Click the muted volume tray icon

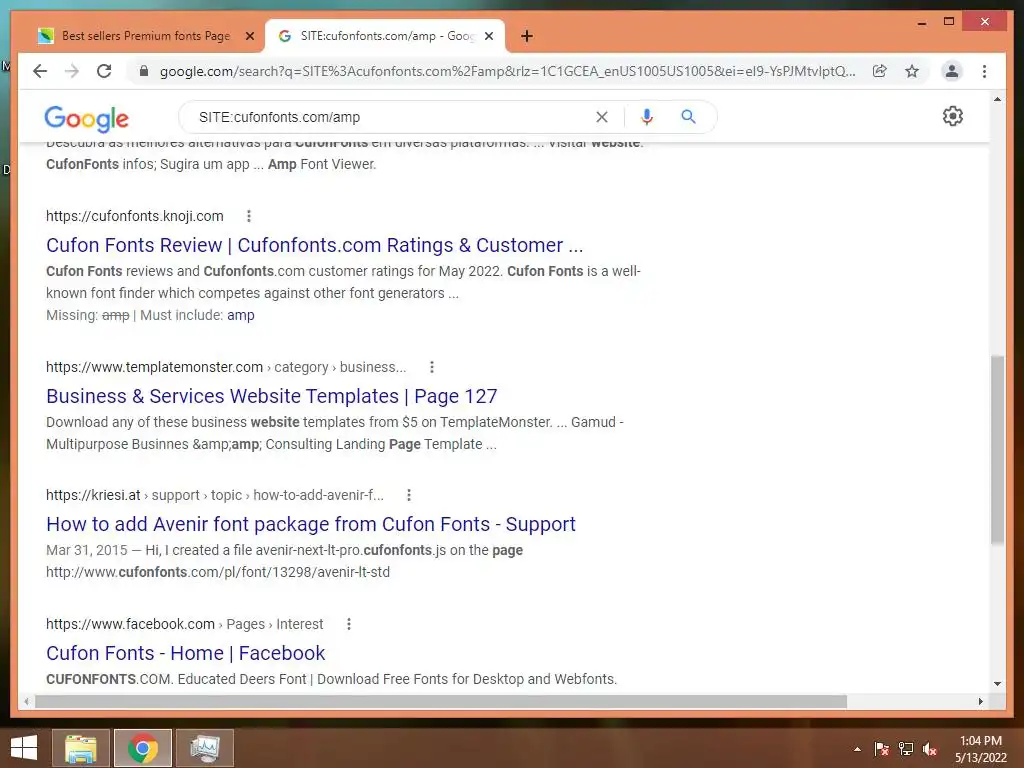pyautogui.click(x=930, y=749)
